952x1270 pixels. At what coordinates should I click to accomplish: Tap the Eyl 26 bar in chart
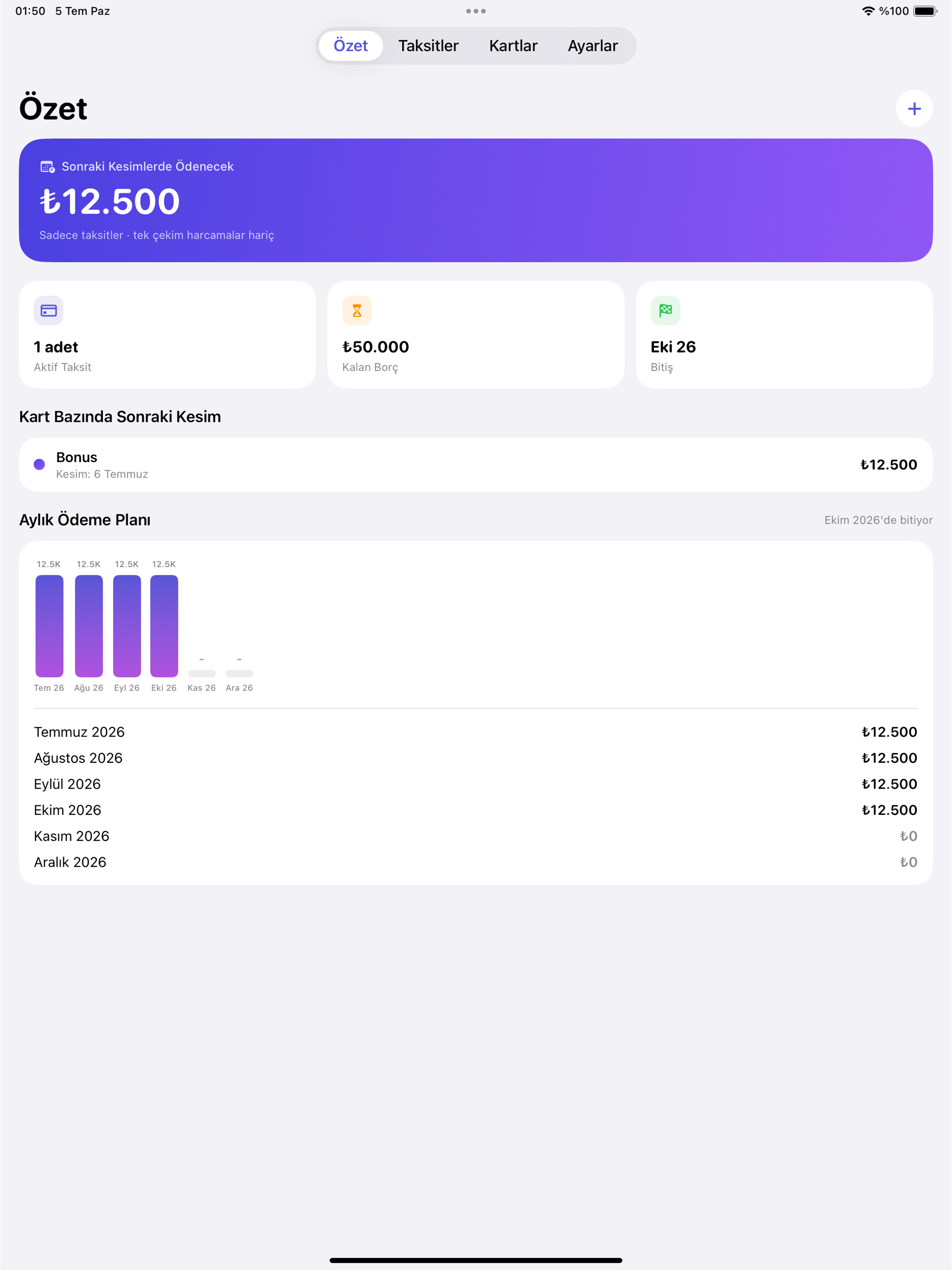click(127, 626)
